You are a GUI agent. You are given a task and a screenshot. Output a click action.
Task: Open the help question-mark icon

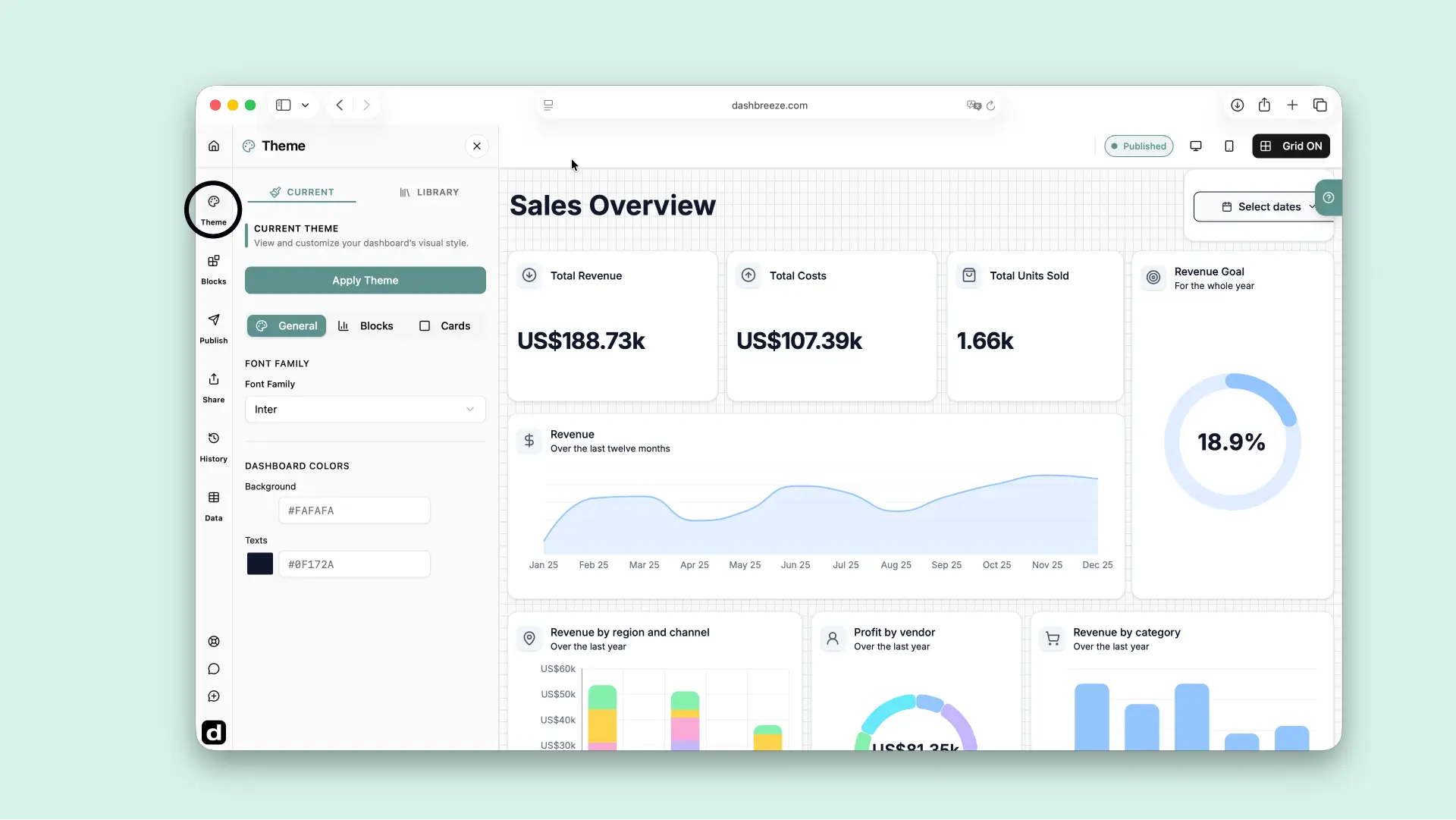tap(1329, 198)
